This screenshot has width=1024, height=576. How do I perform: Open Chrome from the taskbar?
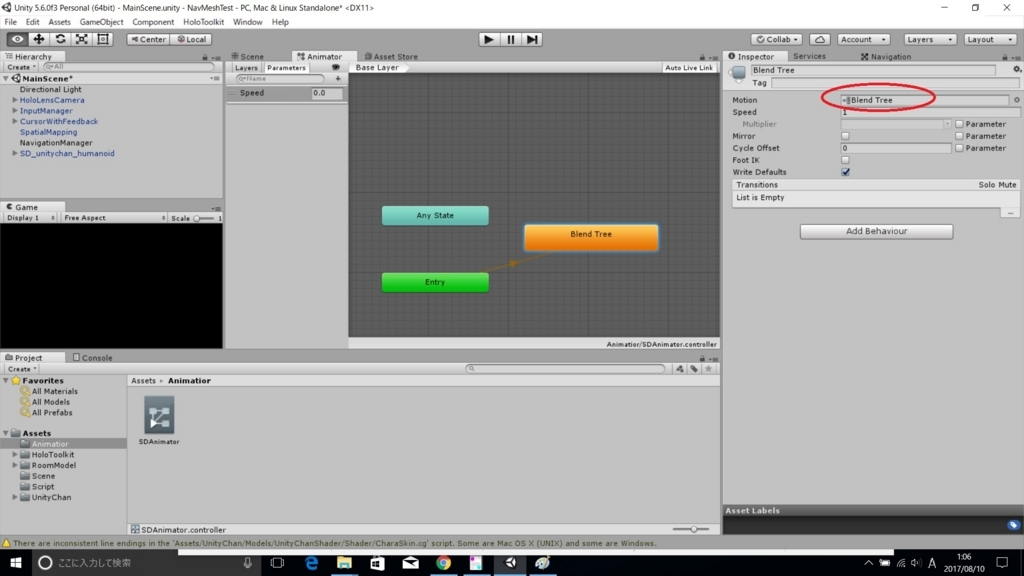[x=443, y=562]
